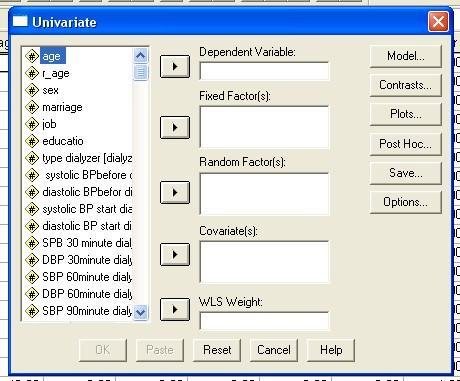Click the variable list scroll down arrow
The image size is (460, 381).
click(x=140, y=312)
